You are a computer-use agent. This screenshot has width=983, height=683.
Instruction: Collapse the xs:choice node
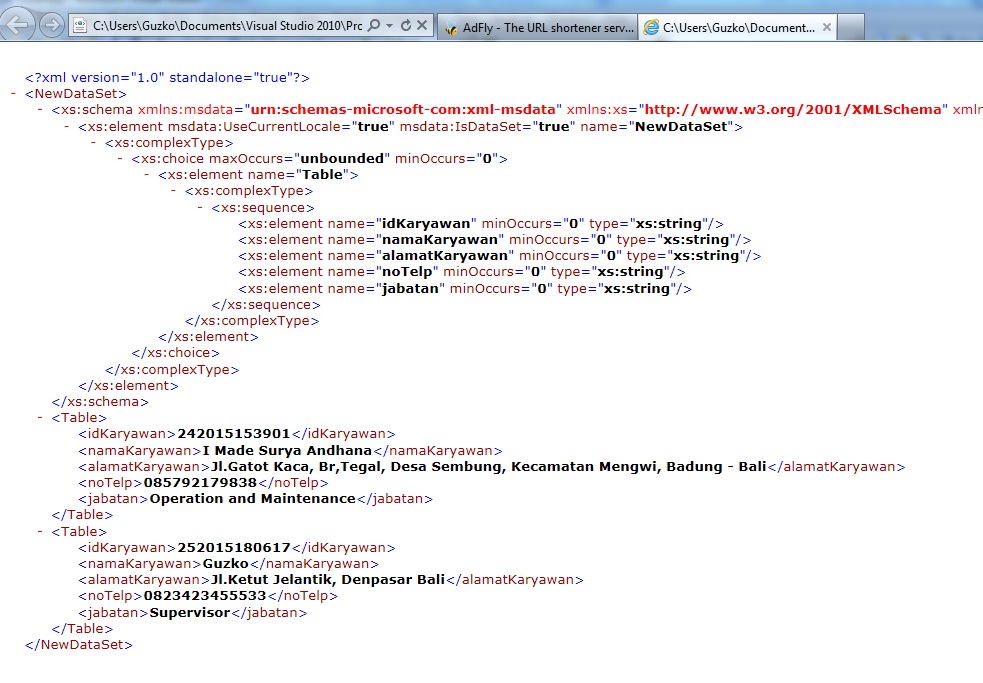pos(120,158)
